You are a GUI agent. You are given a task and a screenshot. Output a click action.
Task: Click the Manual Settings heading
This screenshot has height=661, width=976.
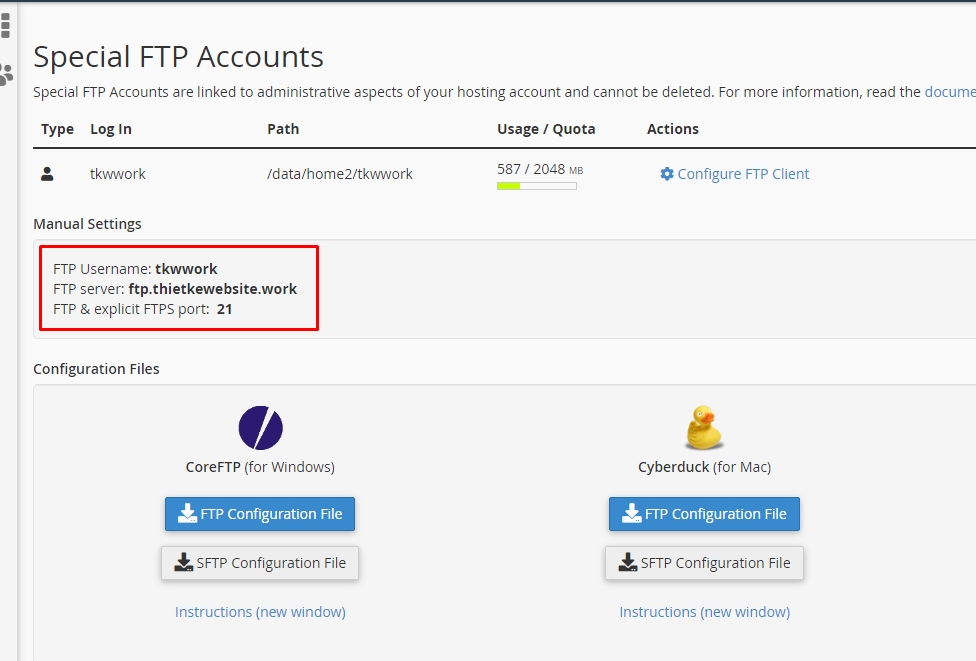click(87, 224)
